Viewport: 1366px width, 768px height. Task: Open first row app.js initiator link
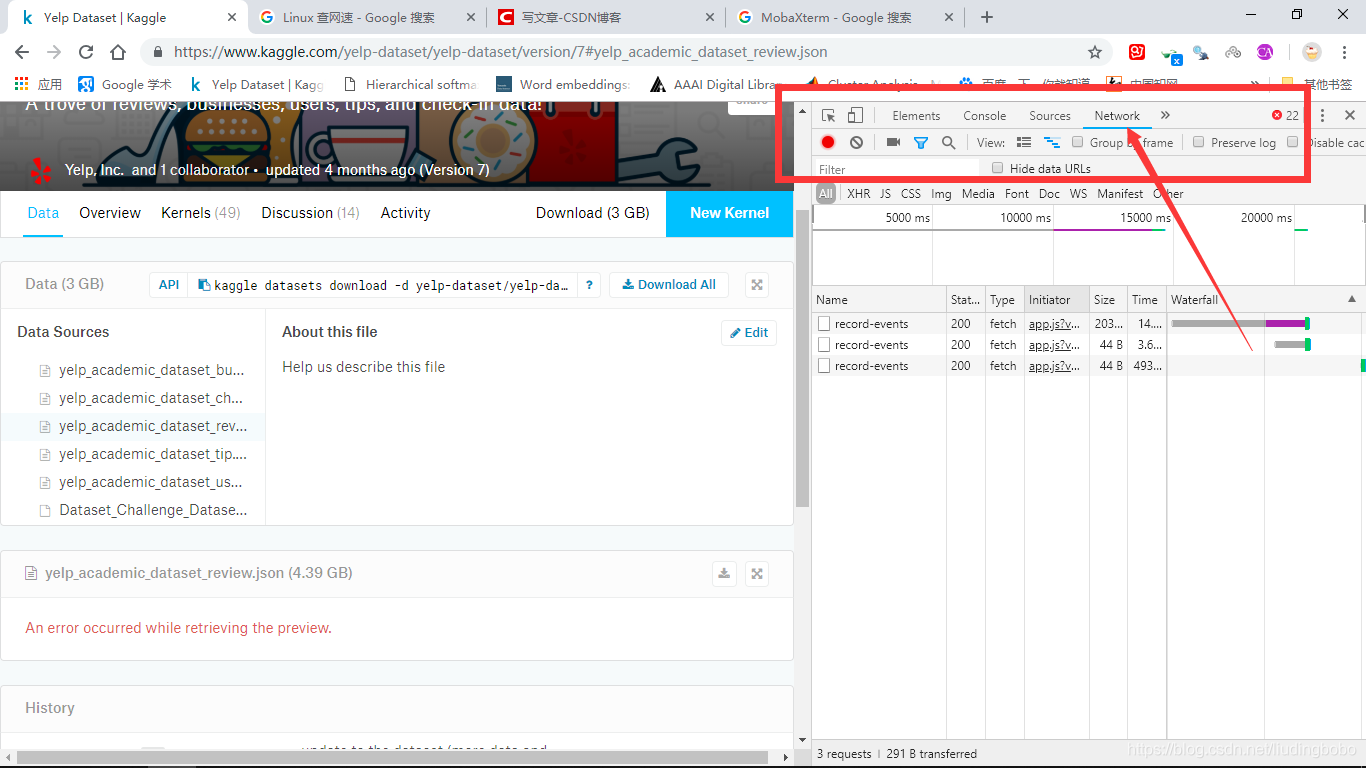tap(1054, 324)
